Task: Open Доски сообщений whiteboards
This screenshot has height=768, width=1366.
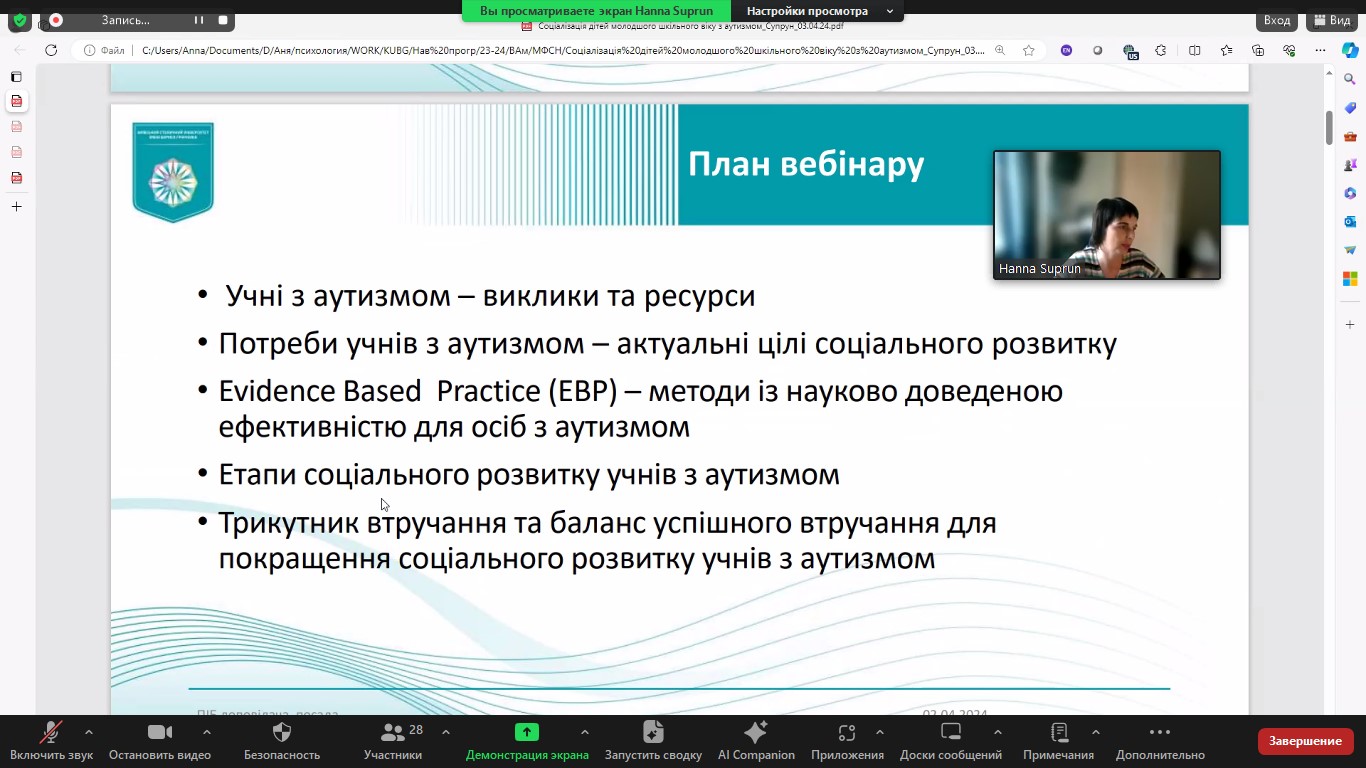Action: [951, 733]
